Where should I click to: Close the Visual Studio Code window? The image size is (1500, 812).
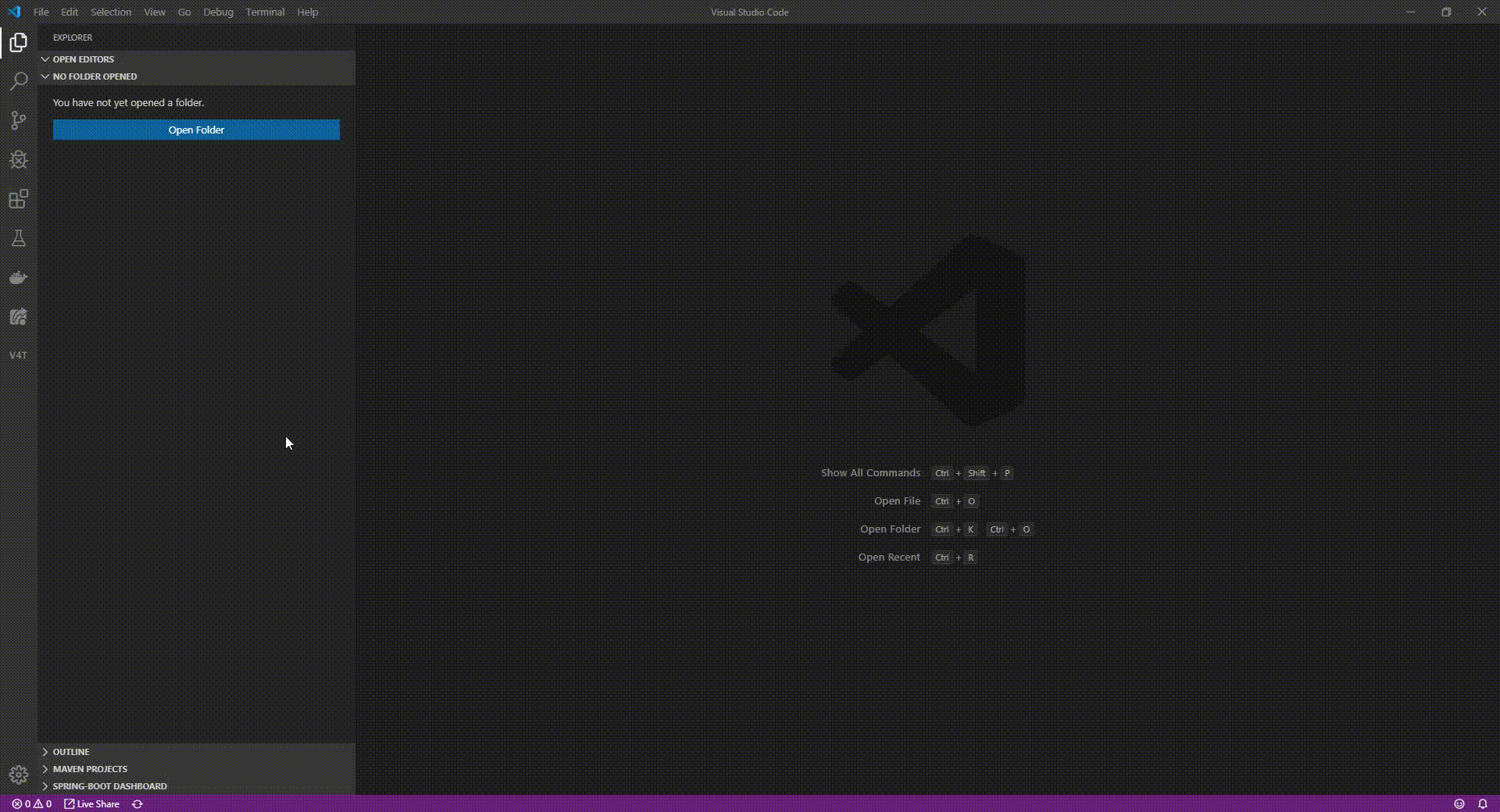pos(1481,12)
